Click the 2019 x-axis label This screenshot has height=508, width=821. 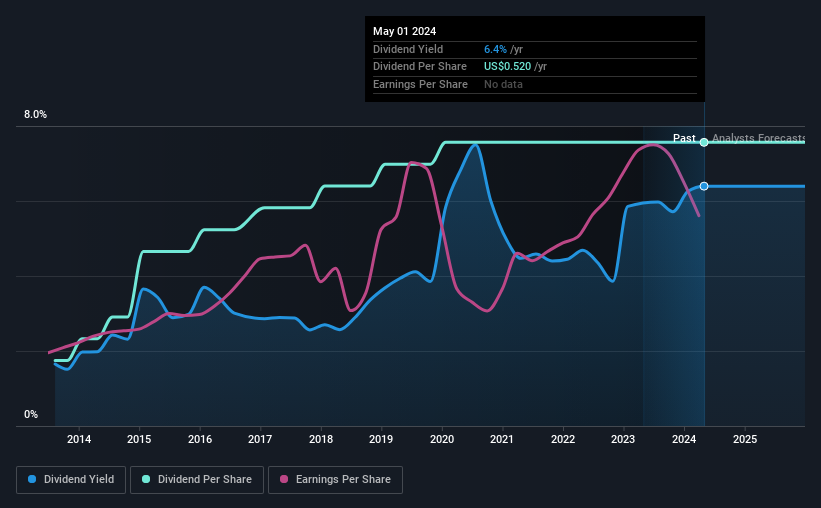tap(381, 439)
